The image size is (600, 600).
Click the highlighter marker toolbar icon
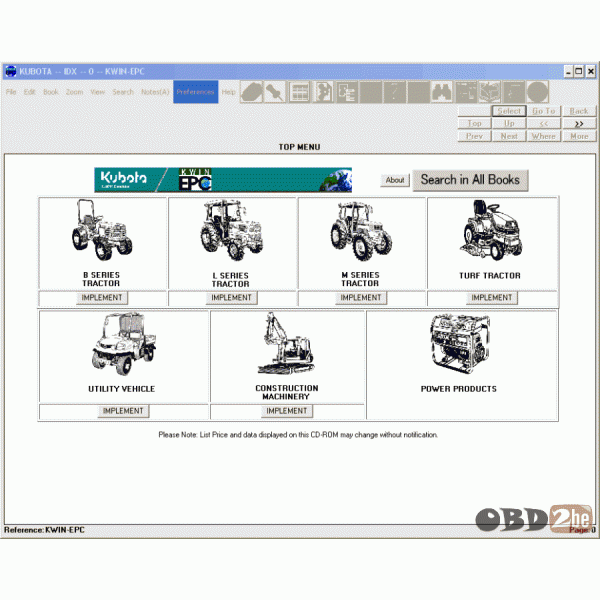[x=251, y=92]
